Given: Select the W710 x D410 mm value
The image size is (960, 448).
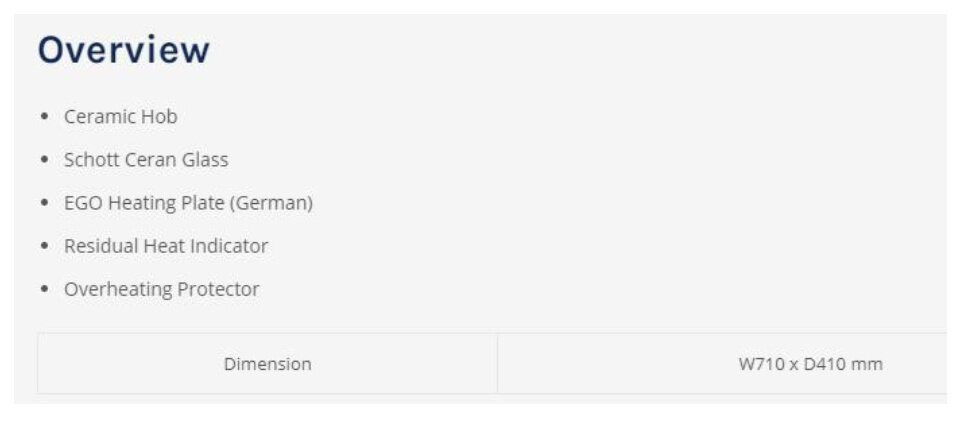Looking at the screenshot, I should click(x=811, y=364).
